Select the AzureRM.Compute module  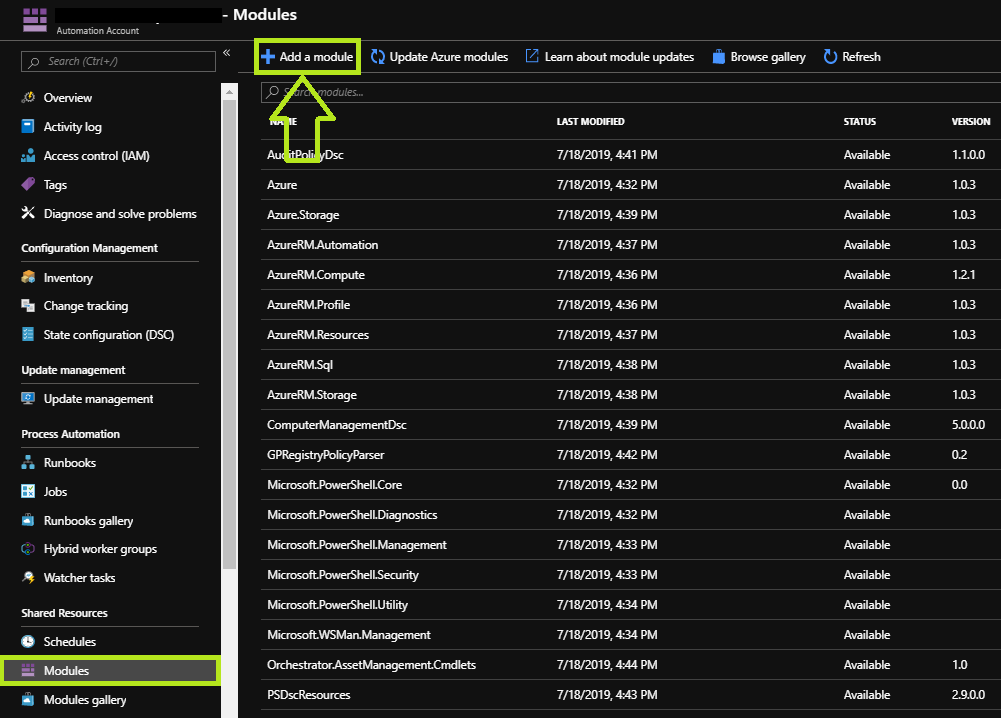(631, 274)
